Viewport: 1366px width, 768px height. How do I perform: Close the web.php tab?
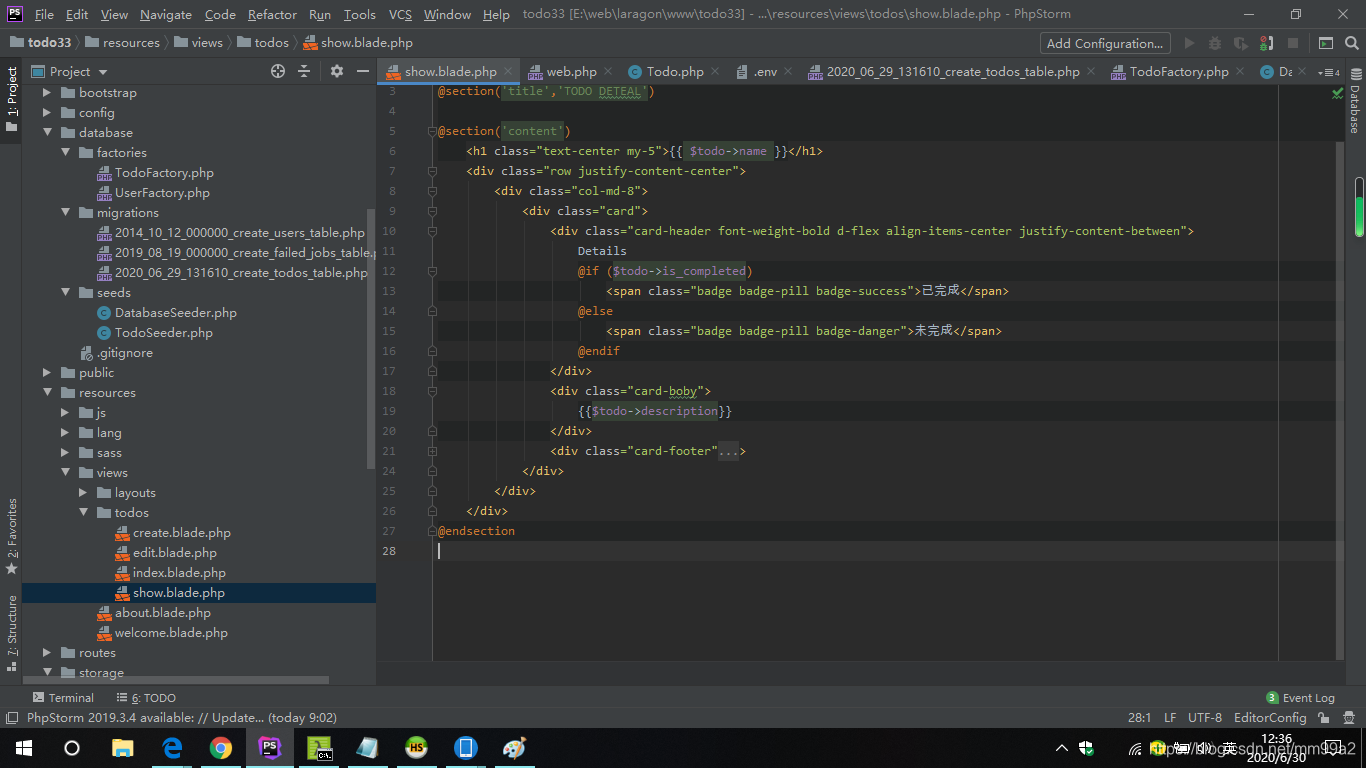pyautogui.click(x=608, y=71)
